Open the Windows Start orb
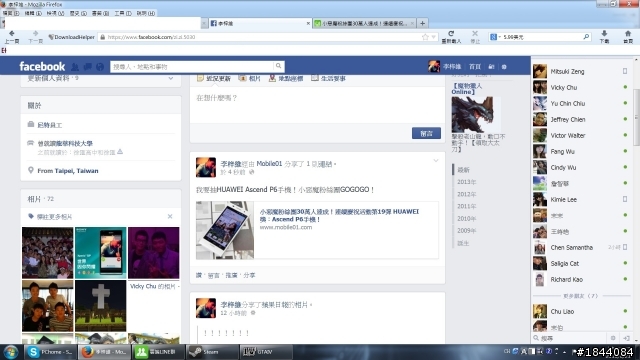 (x=11, y=352)
